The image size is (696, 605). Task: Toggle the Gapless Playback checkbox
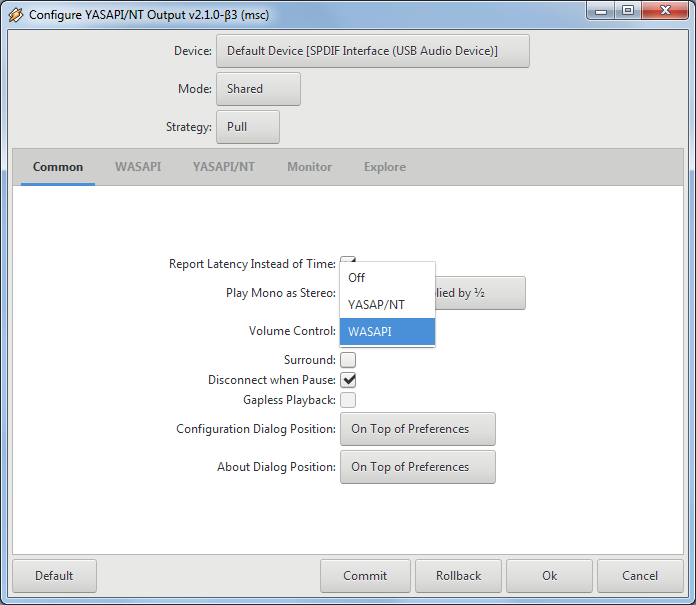click(x=348, y=400)
